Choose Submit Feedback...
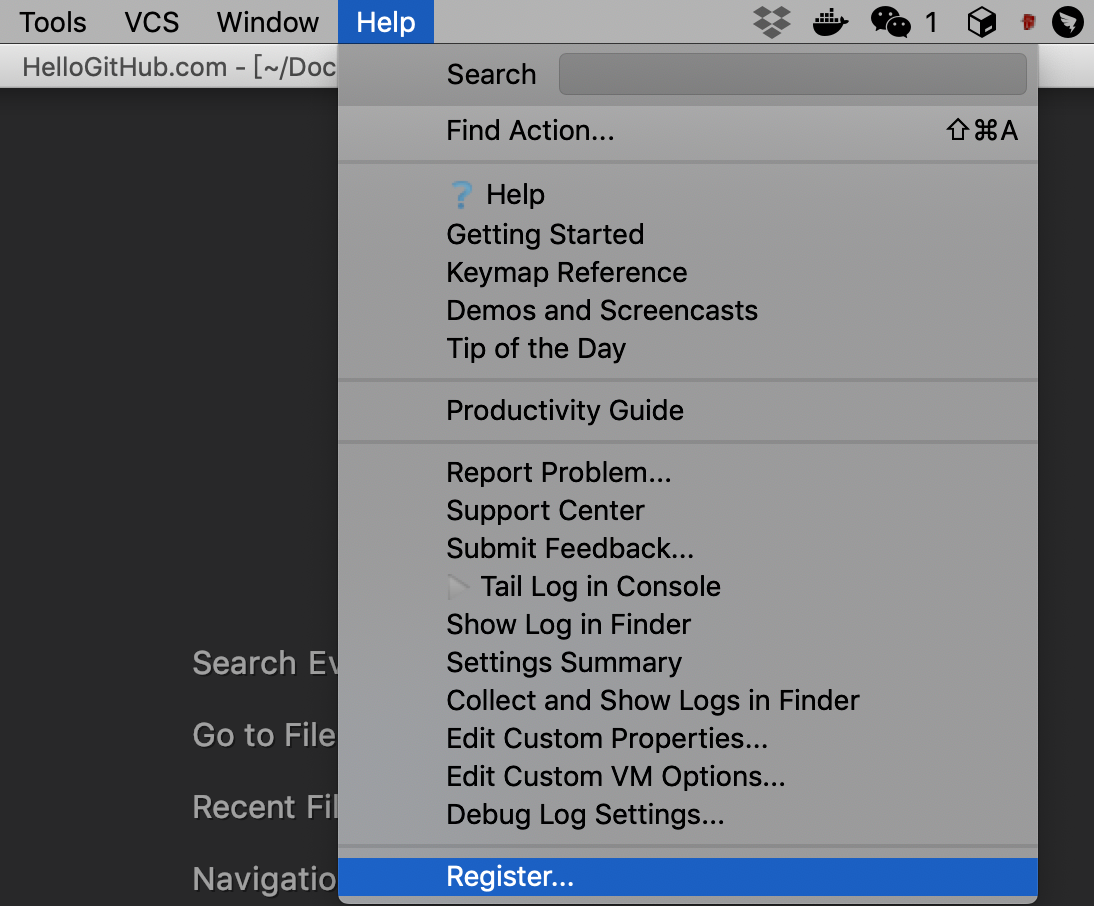Image resolution: width=1094 pixels, height=906 pixels. pyautogui.click(x=570, y=549)
